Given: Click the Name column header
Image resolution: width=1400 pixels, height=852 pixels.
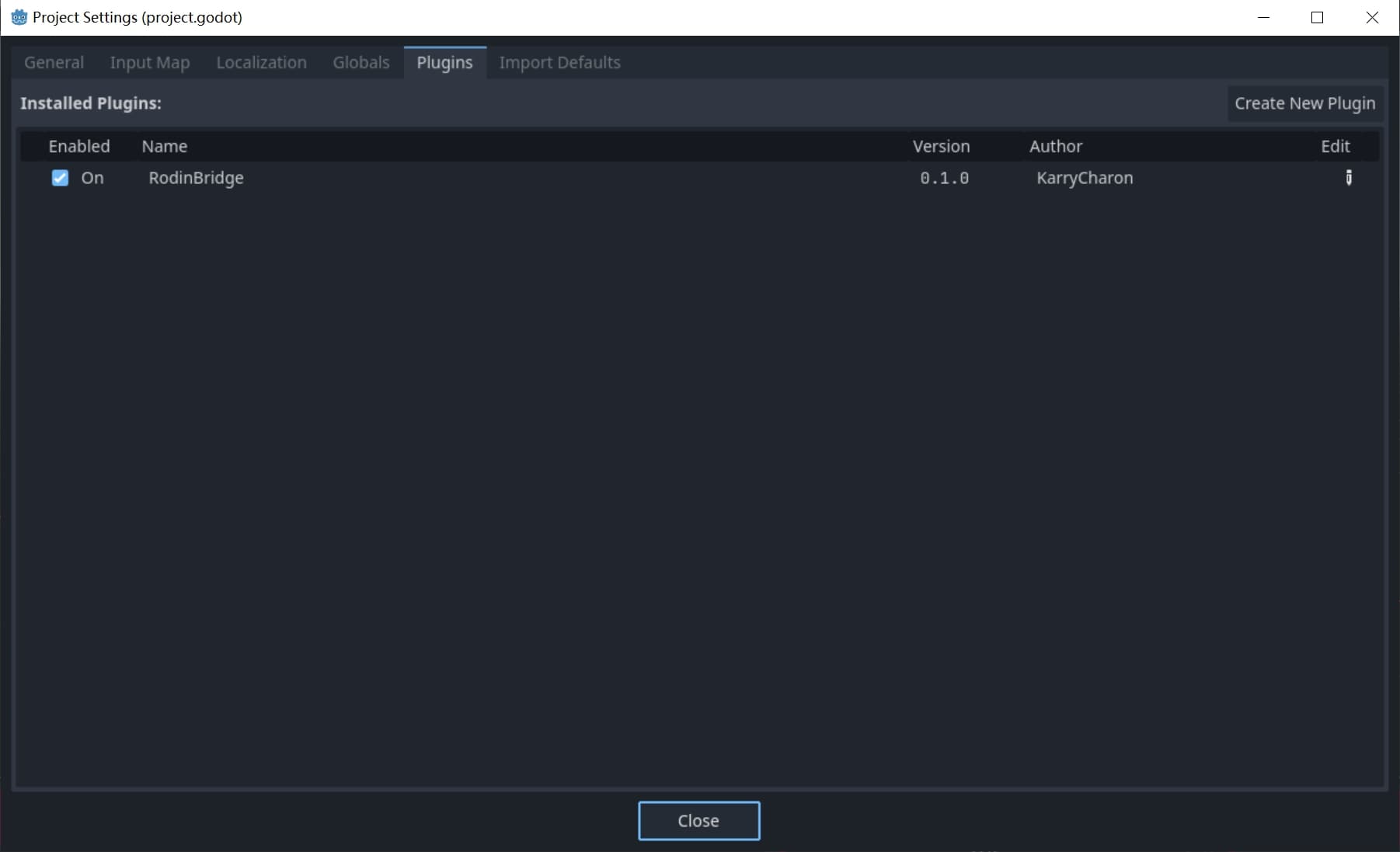Looking at the screenshot, I should [x=165, y=146].
